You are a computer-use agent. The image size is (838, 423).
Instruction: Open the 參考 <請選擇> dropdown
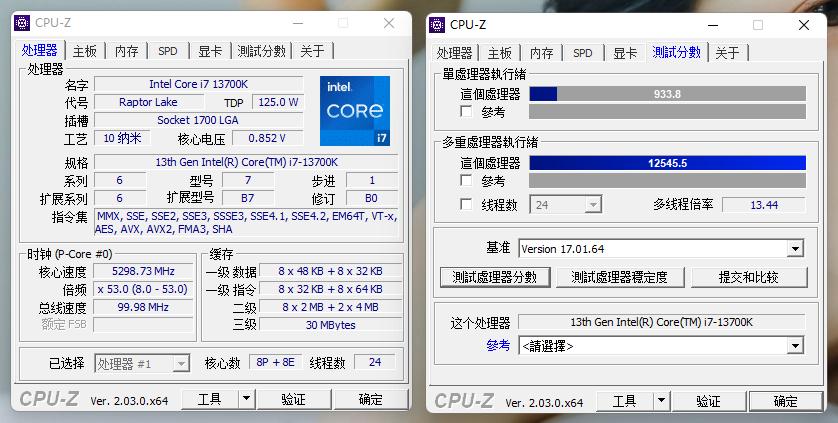point(795,346)
